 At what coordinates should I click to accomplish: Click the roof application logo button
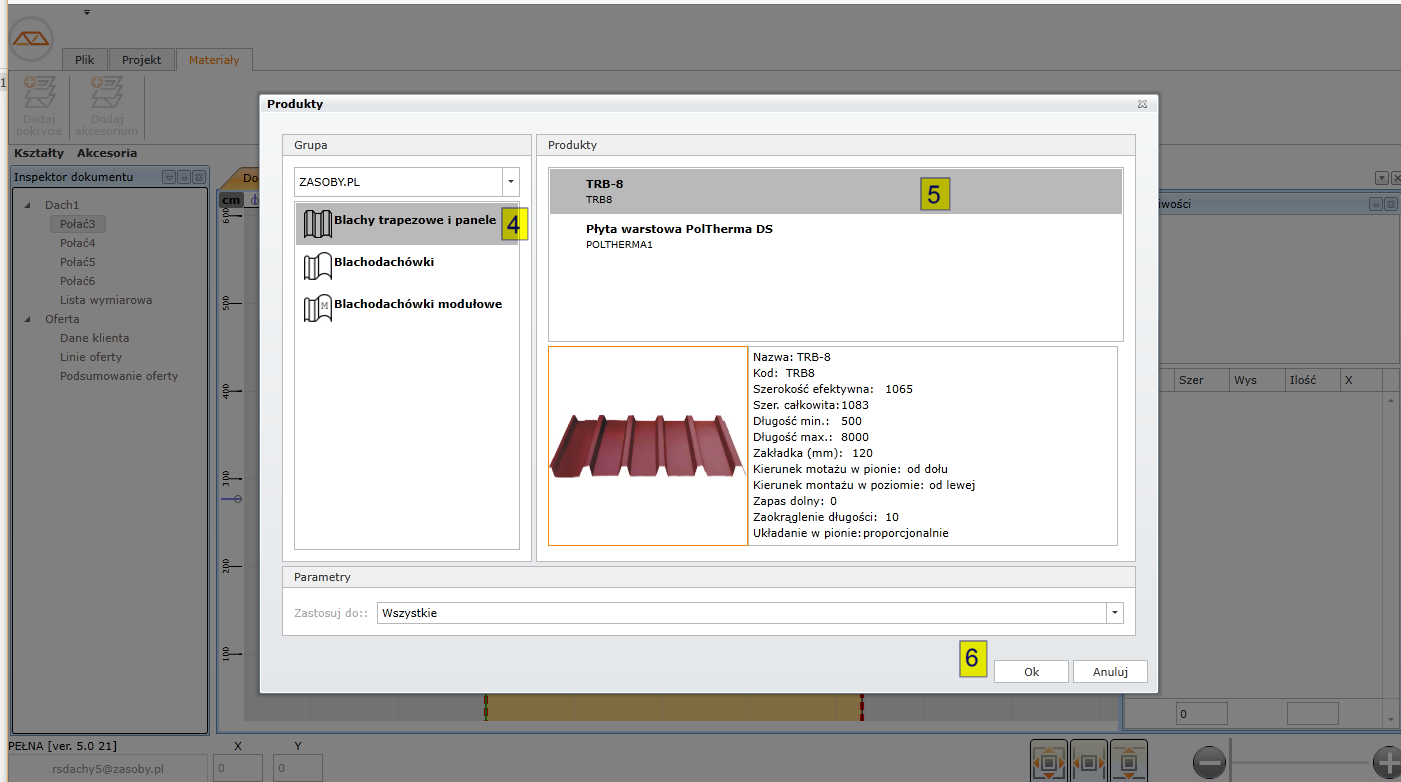click(32, 38)
